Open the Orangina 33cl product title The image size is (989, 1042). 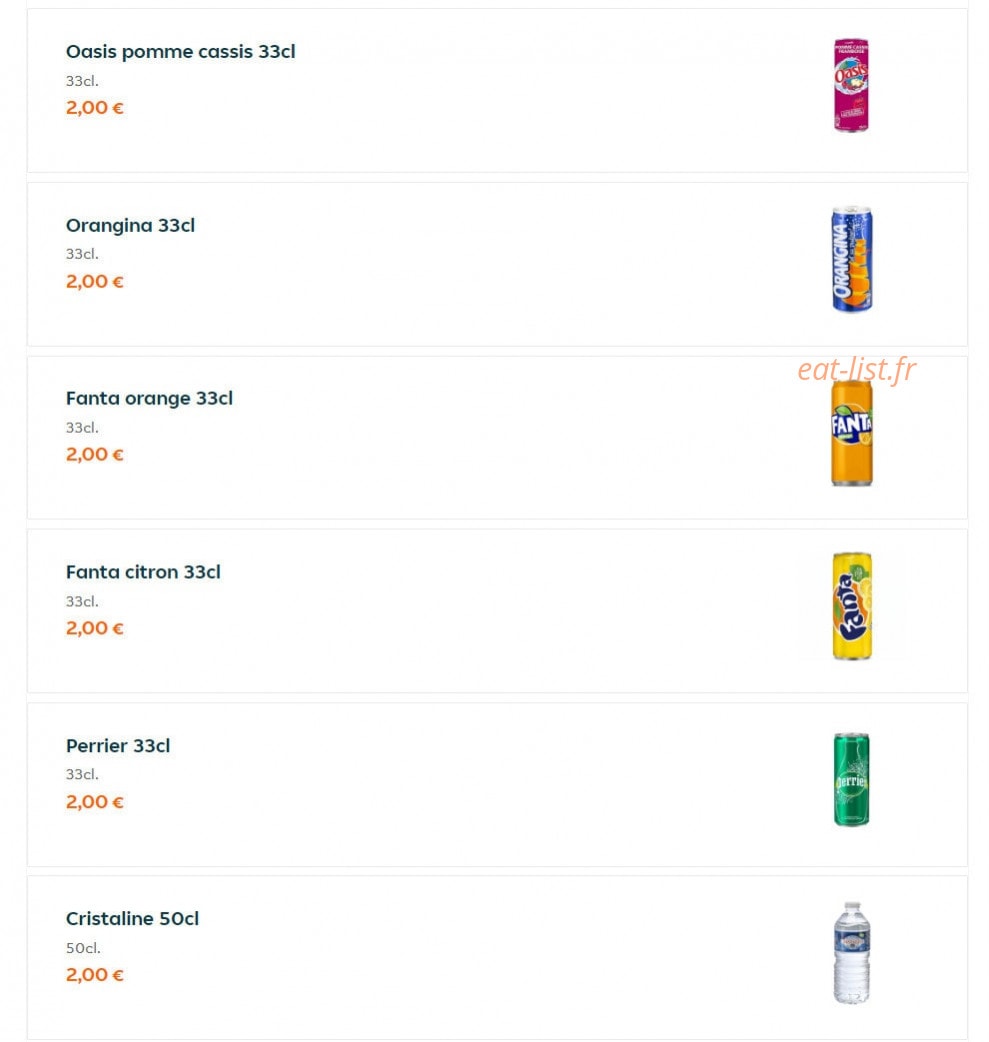(x=130, y=226)
